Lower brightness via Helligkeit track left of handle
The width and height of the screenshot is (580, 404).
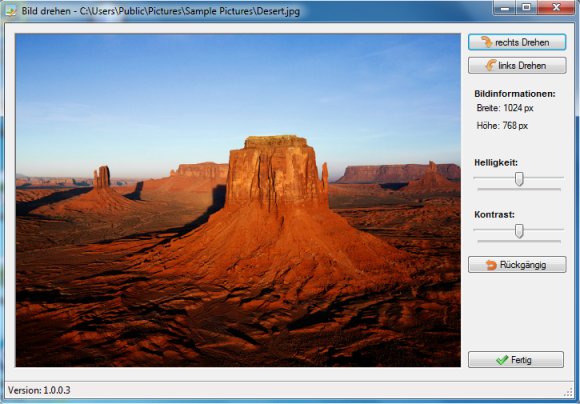click(495, 178)
